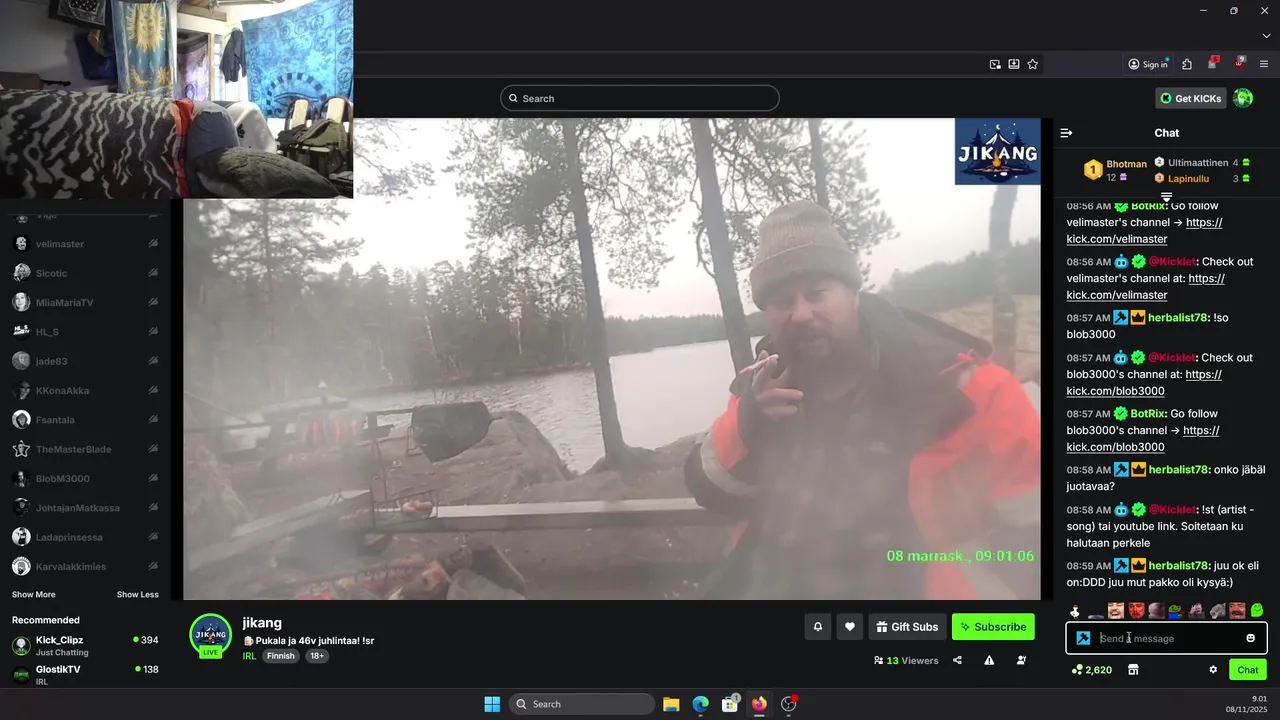Click the 13 Viewers count
Viewport: 1280px width, 720px height.
tap(905, 660)
